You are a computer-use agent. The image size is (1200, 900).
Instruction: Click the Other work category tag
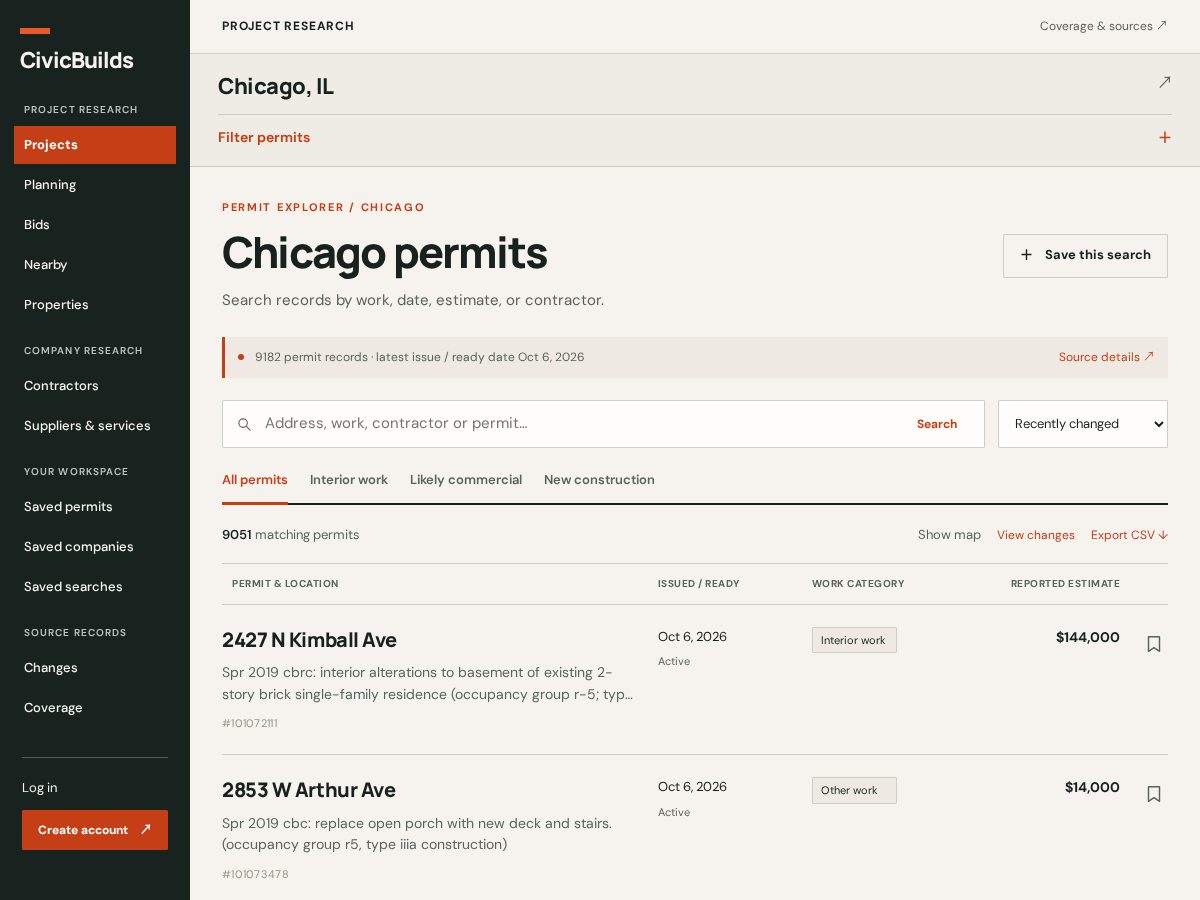coord(854,790)
